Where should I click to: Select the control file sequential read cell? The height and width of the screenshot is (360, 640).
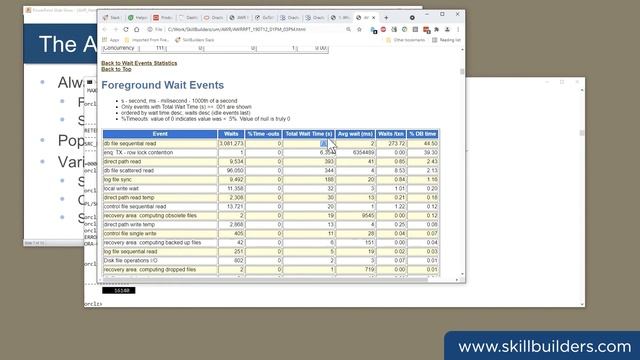coord(160,207)
